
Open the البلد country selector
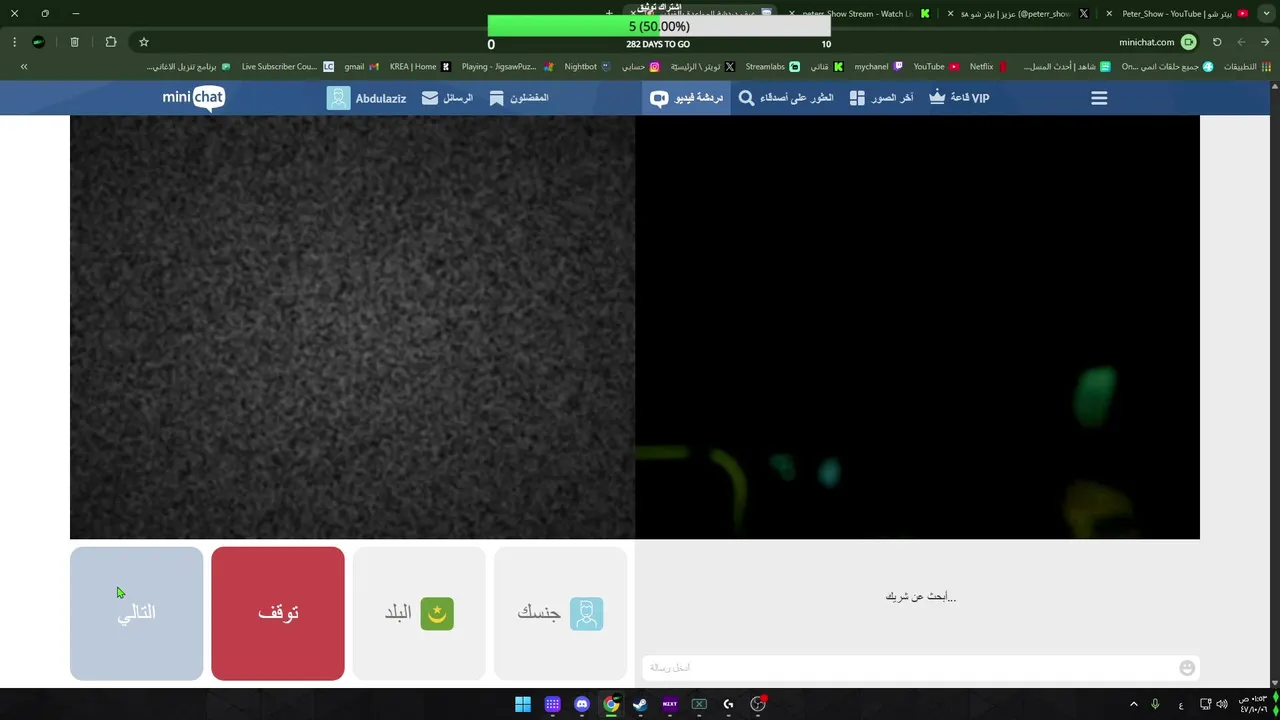419,613
